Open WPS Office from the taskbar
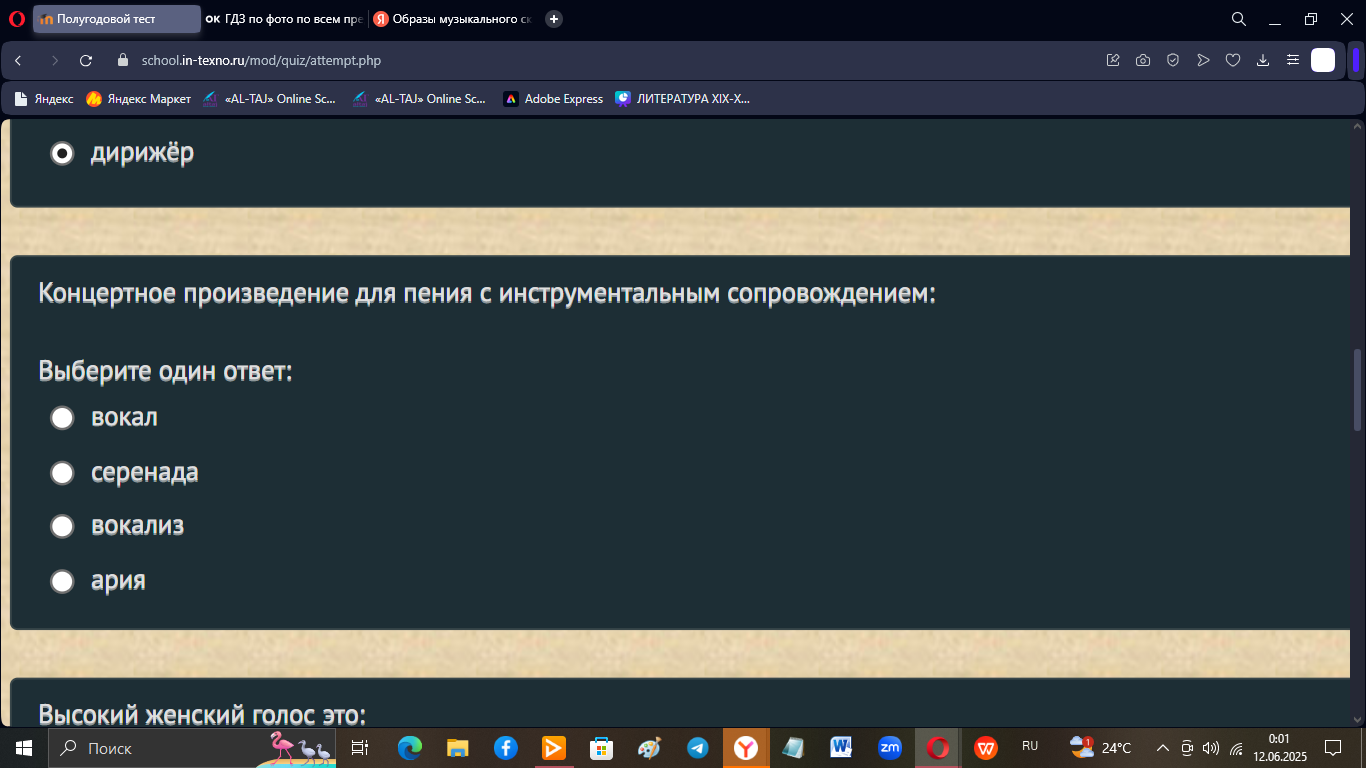This screenshot has height=768, width=1366. click(986, 748)
